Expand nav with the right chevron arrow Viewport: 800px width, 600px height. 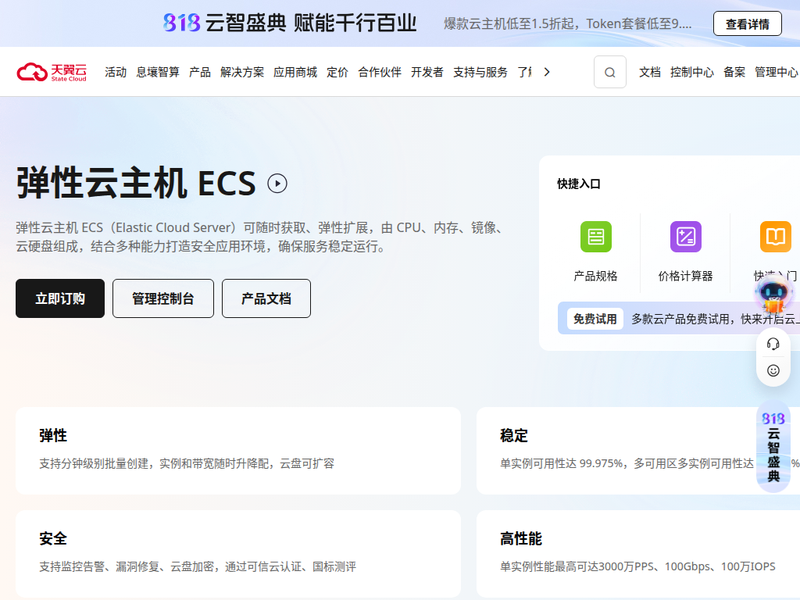coord(546,72)
